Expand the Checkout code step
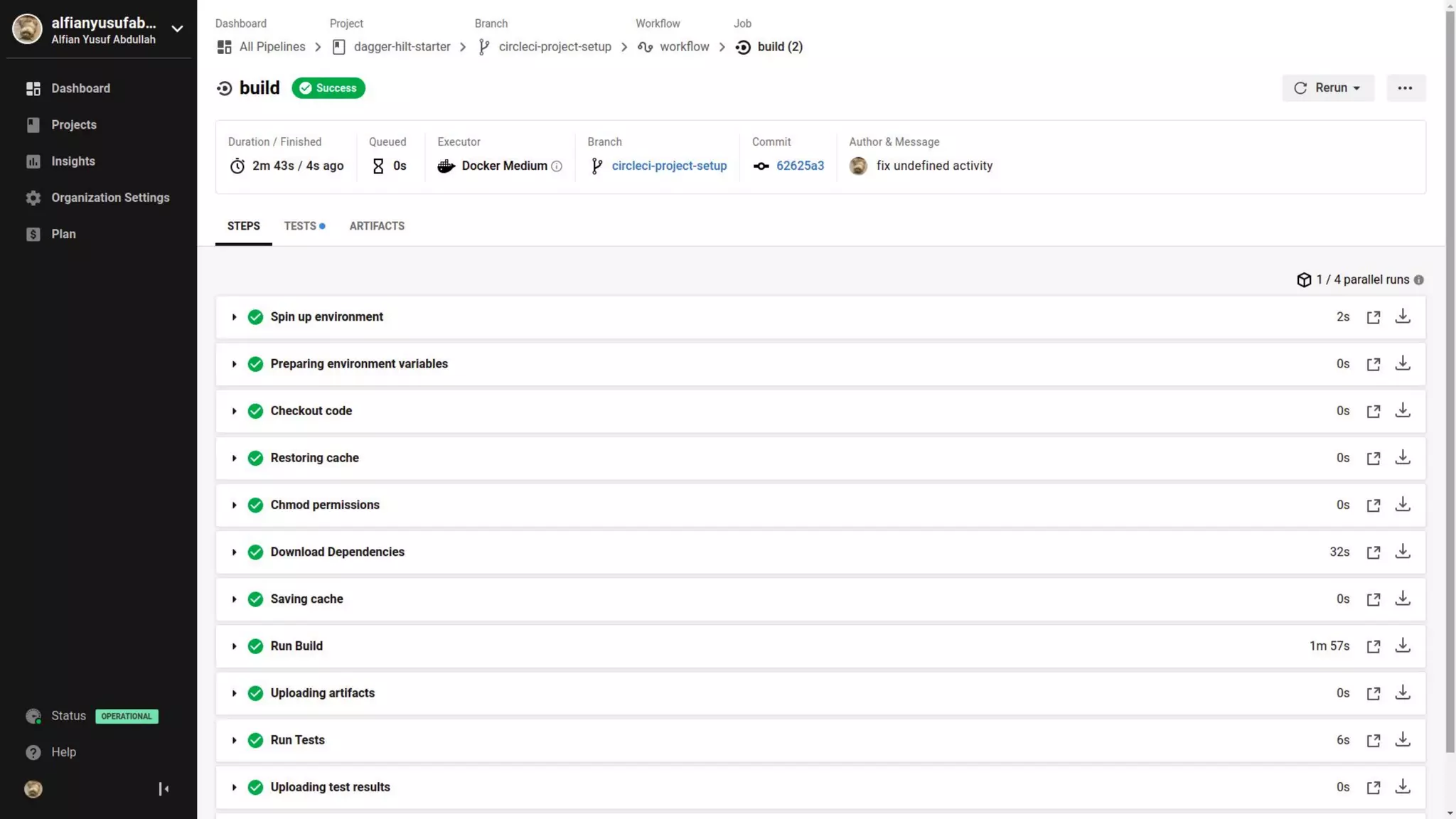This screenshot has width=1456, height=819. pos(234,411)
